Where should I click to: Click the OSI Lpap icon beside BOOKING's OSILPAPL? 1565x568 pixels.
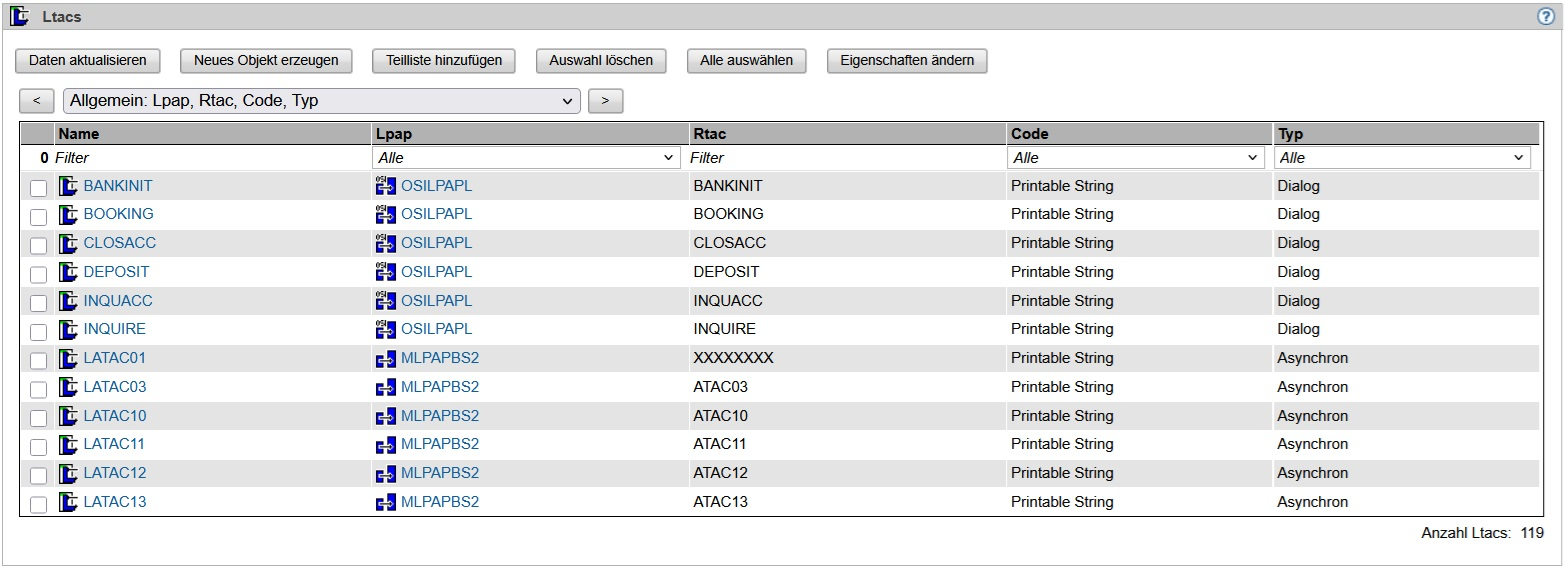385,214
